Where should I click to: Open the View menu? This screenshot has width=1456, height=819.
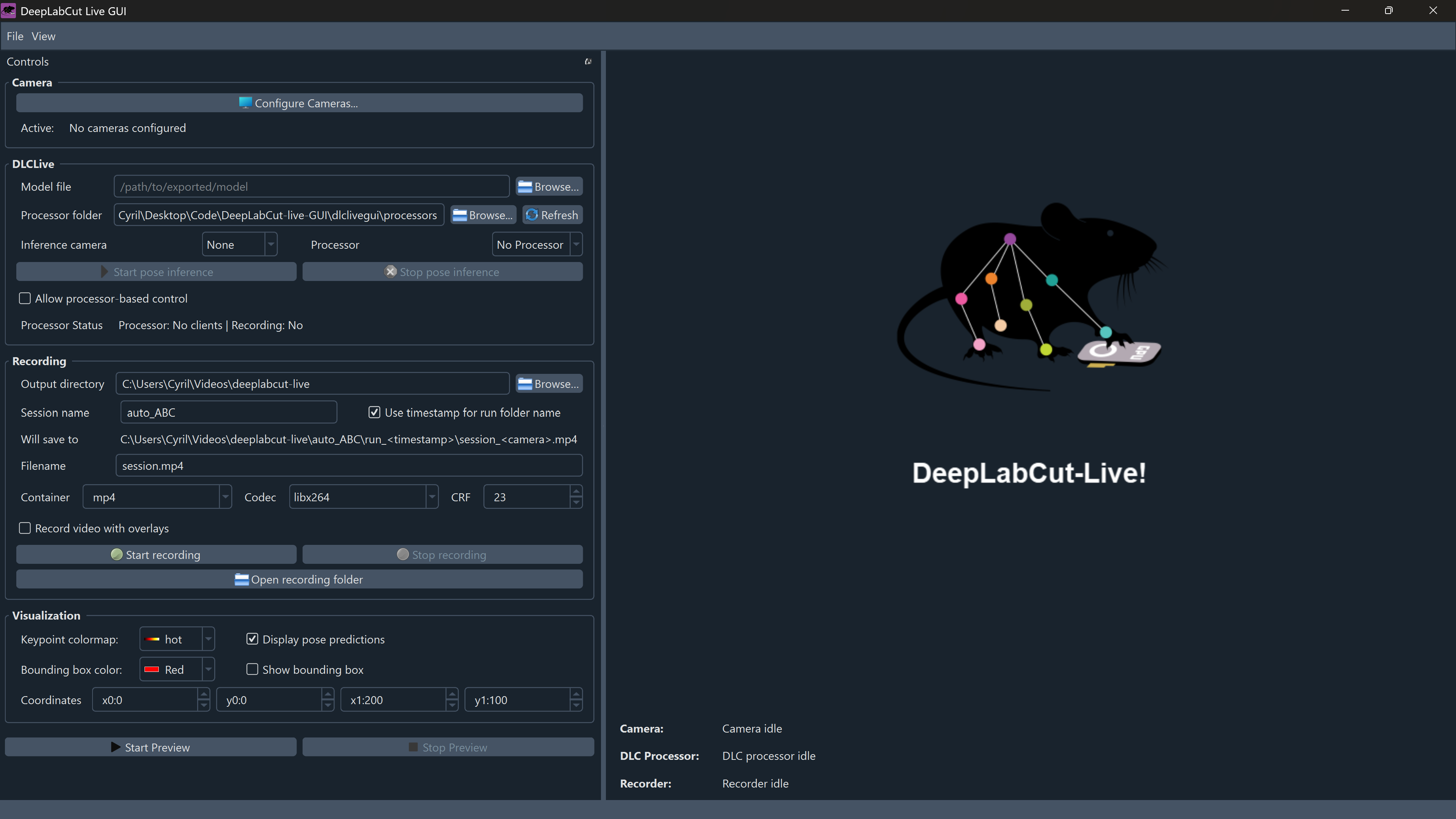tap(44, 36)
